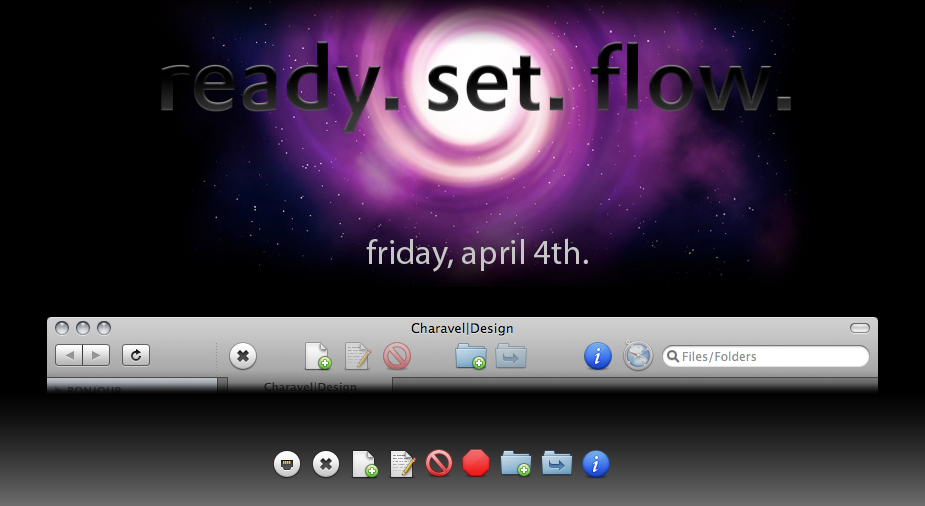Click the Charavel|Design window title

pos(462,328)
